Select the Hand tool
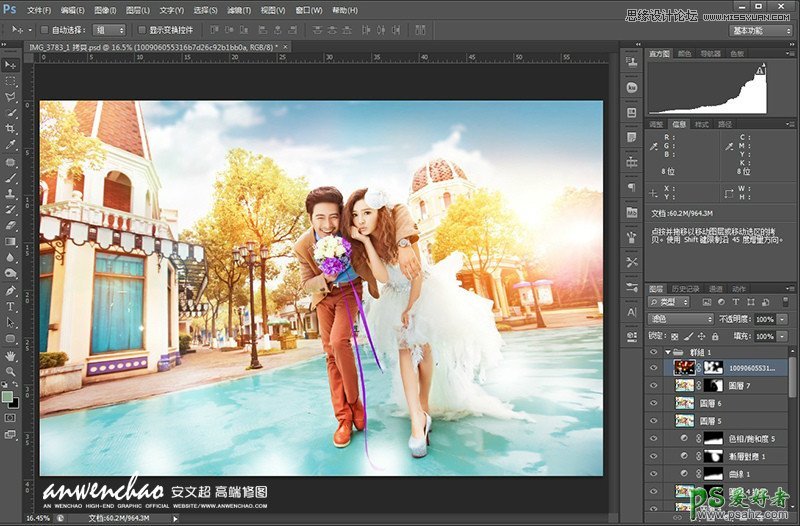Viewport: 800px width, 526px height. [11, 354]
